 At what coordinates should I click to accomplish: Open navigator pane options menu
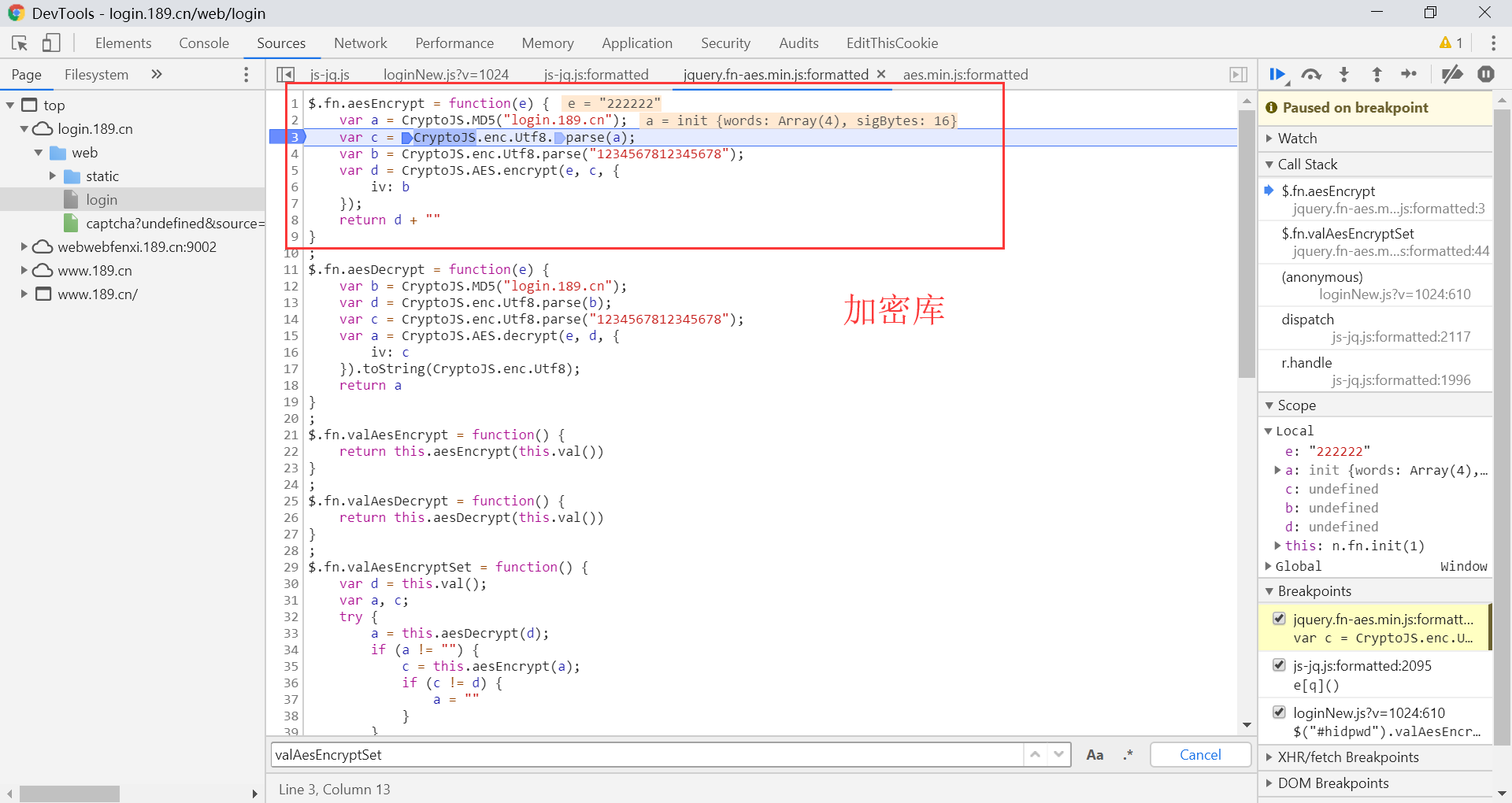(246, 74)
